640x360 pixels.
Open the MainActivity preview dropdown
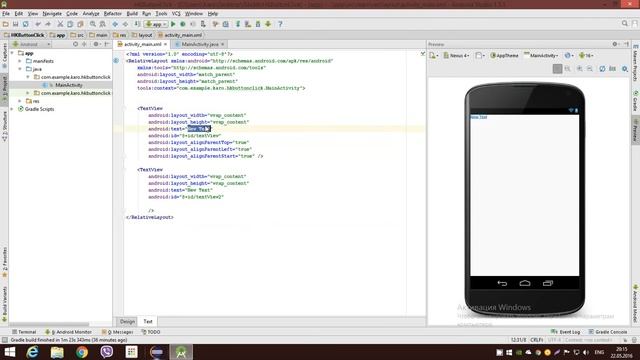[541, 56]
